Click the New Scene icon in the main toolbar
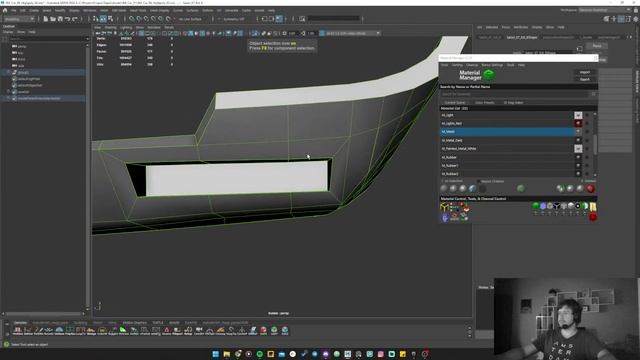640x360 pixels. tap(45, 19)
